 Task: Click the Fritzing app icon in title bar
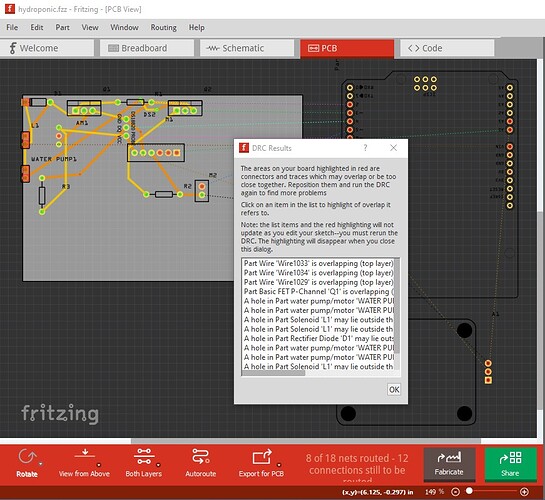(x=10, y=9)
